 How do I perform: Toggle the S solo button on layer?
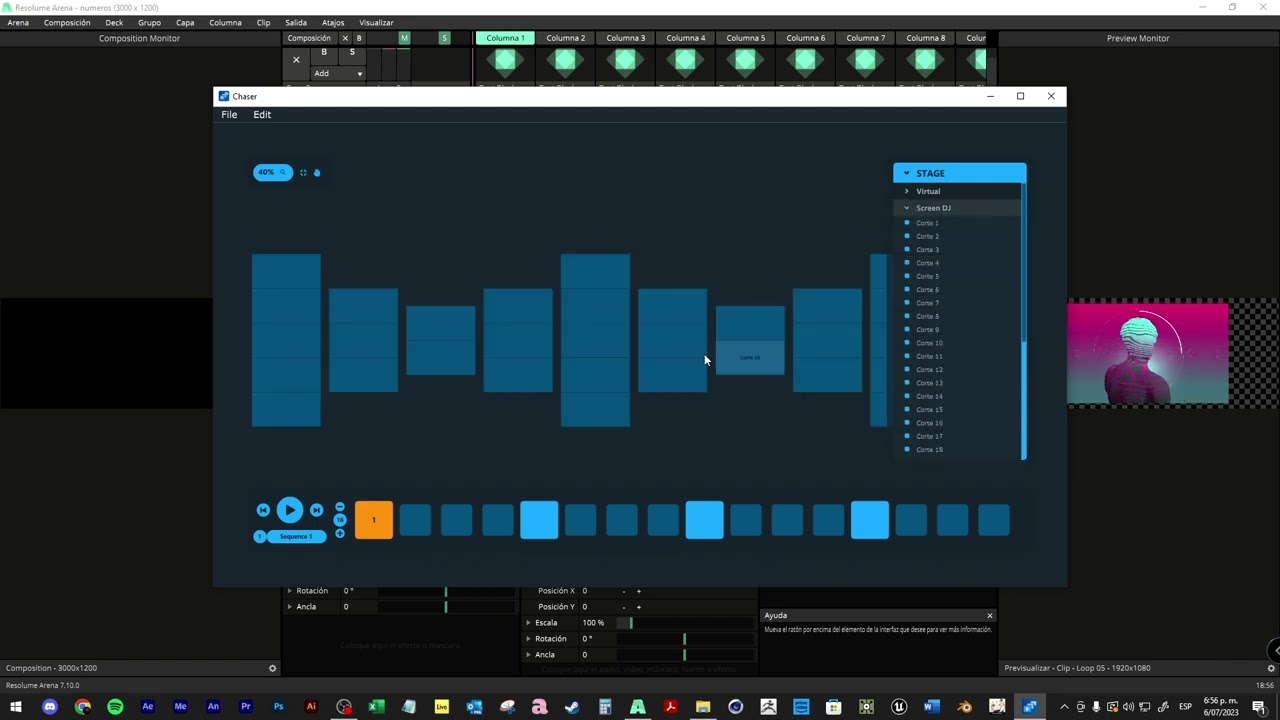click(352, 52)
